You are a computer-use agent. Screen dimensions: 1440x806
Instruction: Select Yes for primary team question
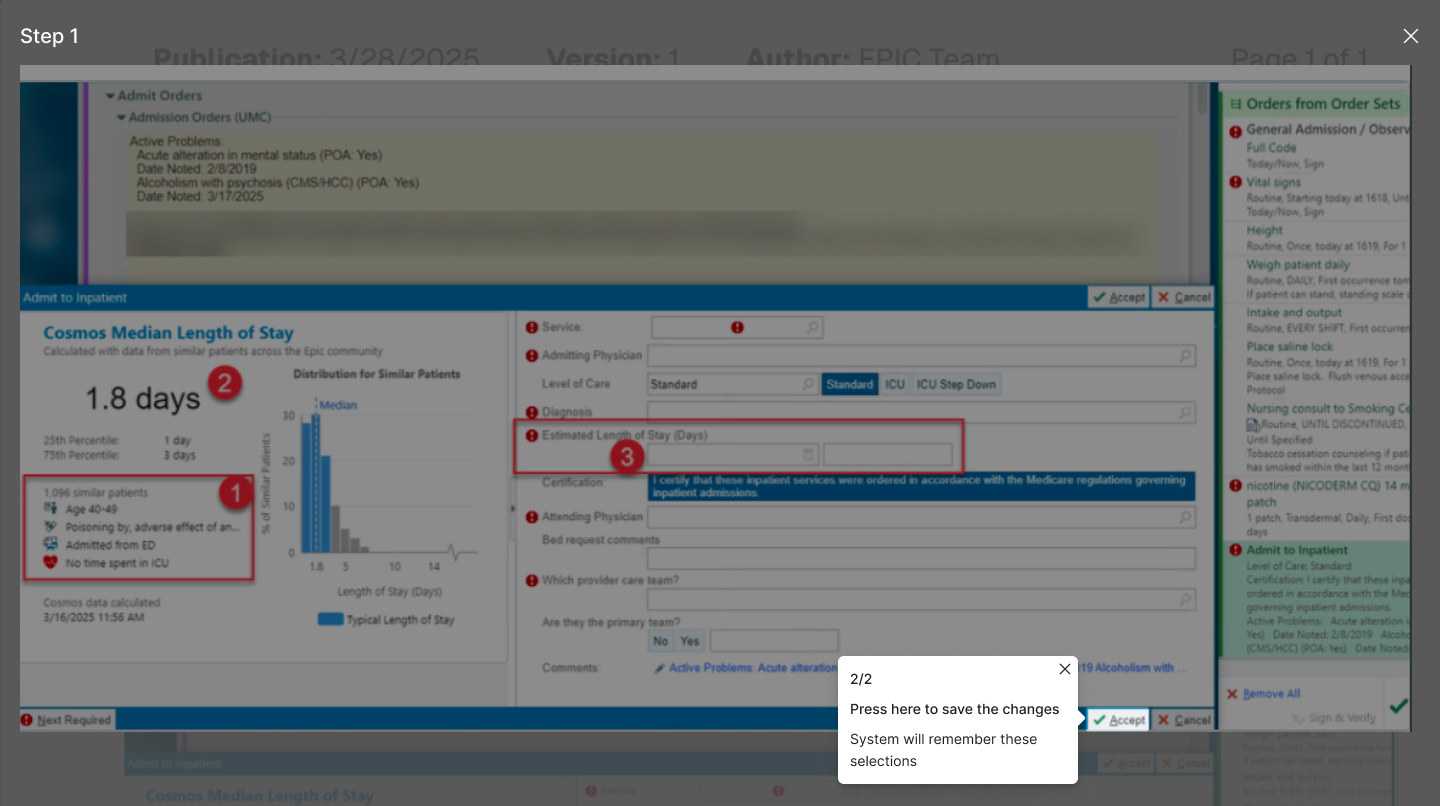pyautogui.click(x=690, y=641)
